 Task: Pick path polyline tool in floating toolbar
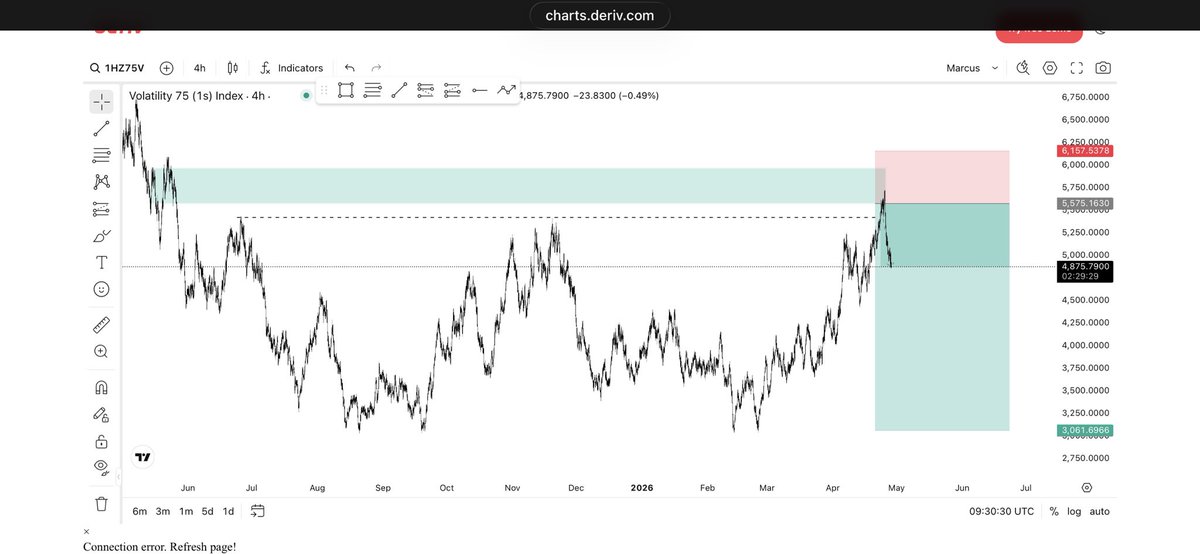tap(506, 90)
